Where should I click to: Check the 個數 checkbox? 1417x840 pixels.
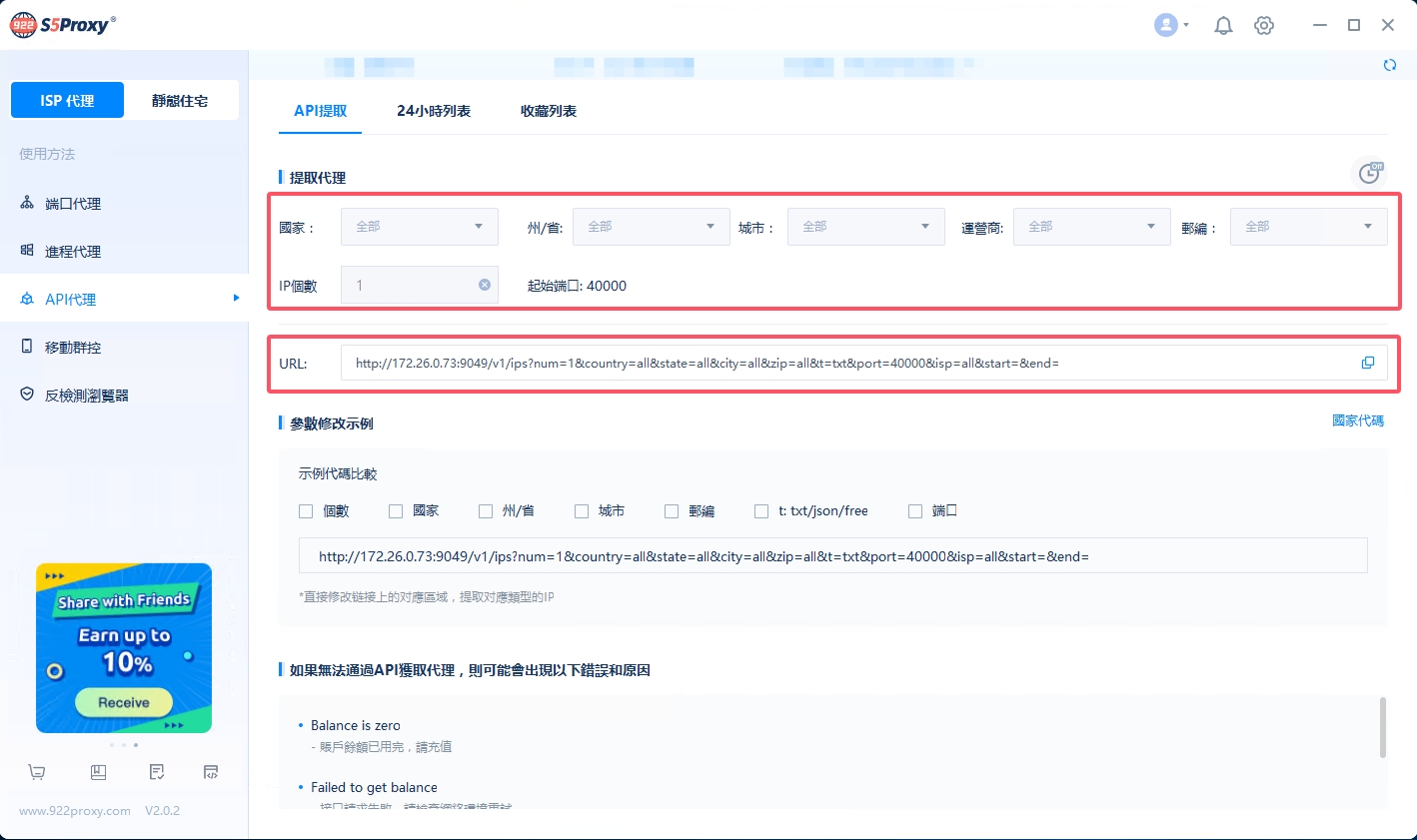(306, 511)
